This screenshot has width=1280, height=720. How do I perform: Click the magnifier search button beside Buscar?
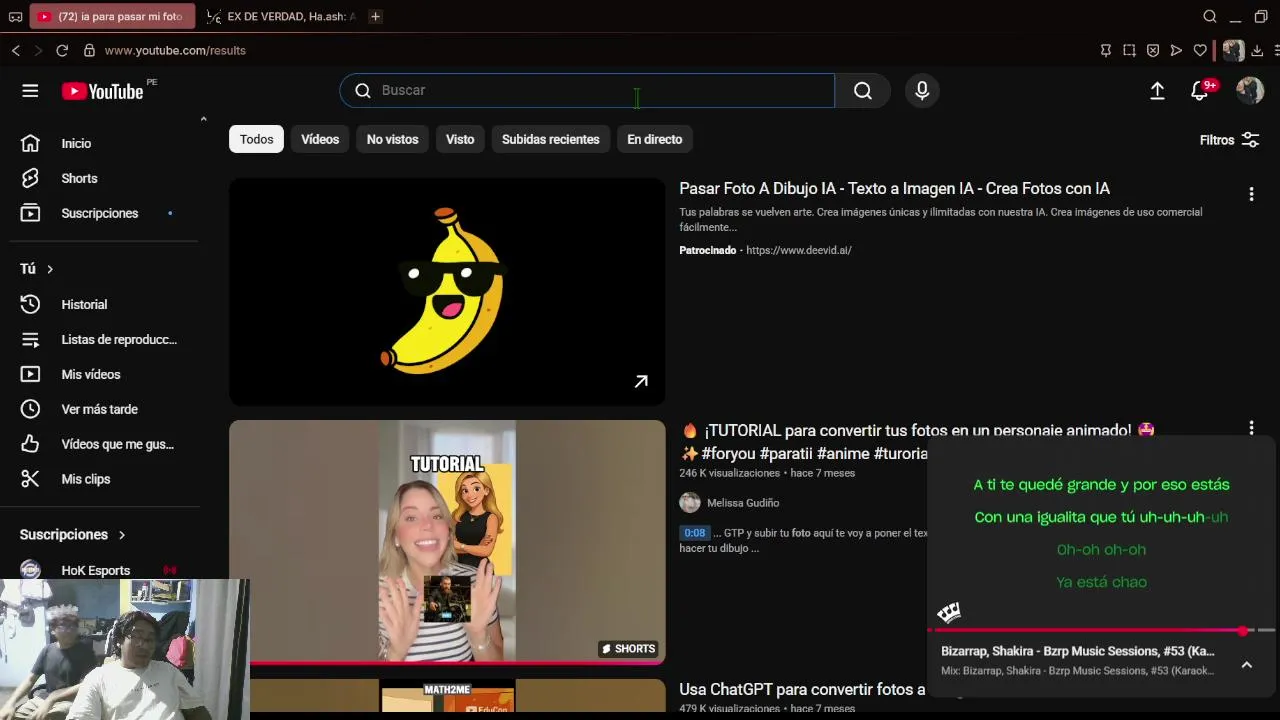(863, 91)
